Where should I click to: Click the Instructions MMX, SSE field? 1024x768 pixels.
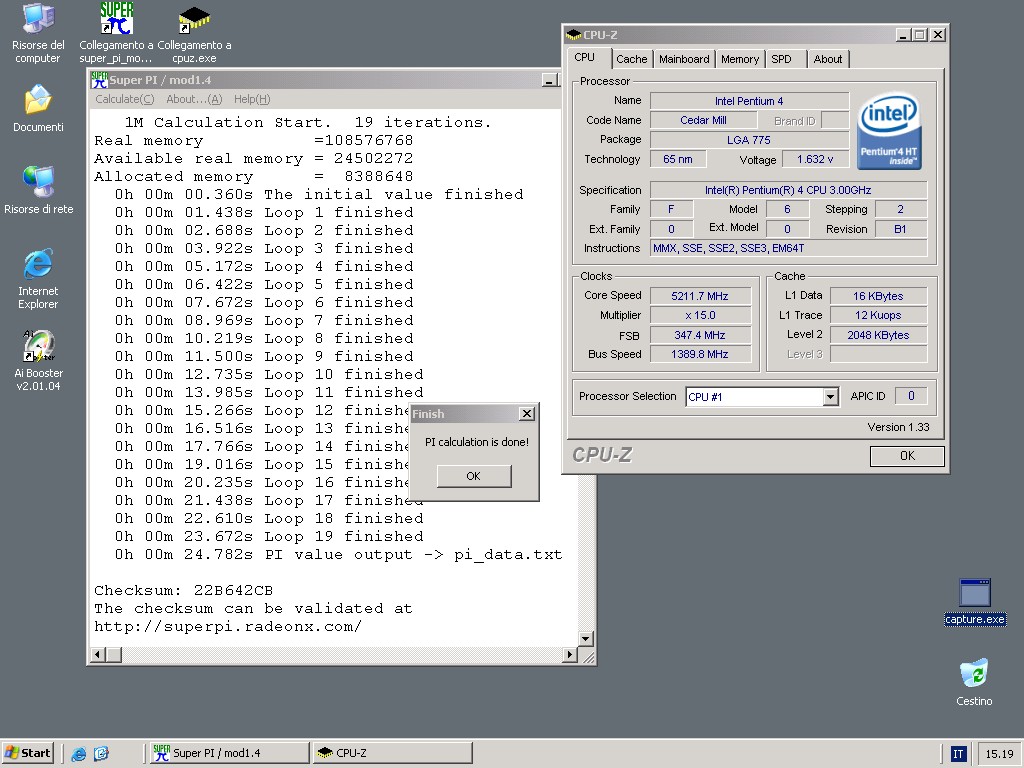tap(788, 248)
